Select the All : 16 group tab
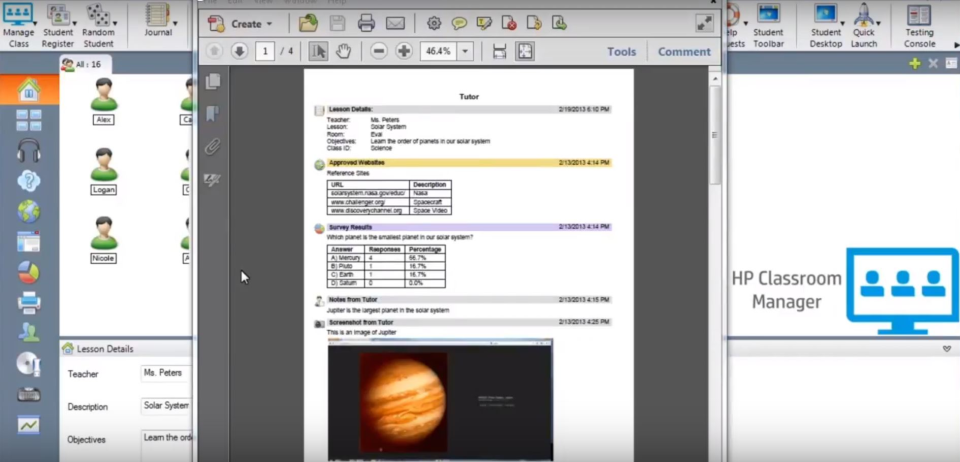This screenshot has width=960, height=462. point(86,64)
